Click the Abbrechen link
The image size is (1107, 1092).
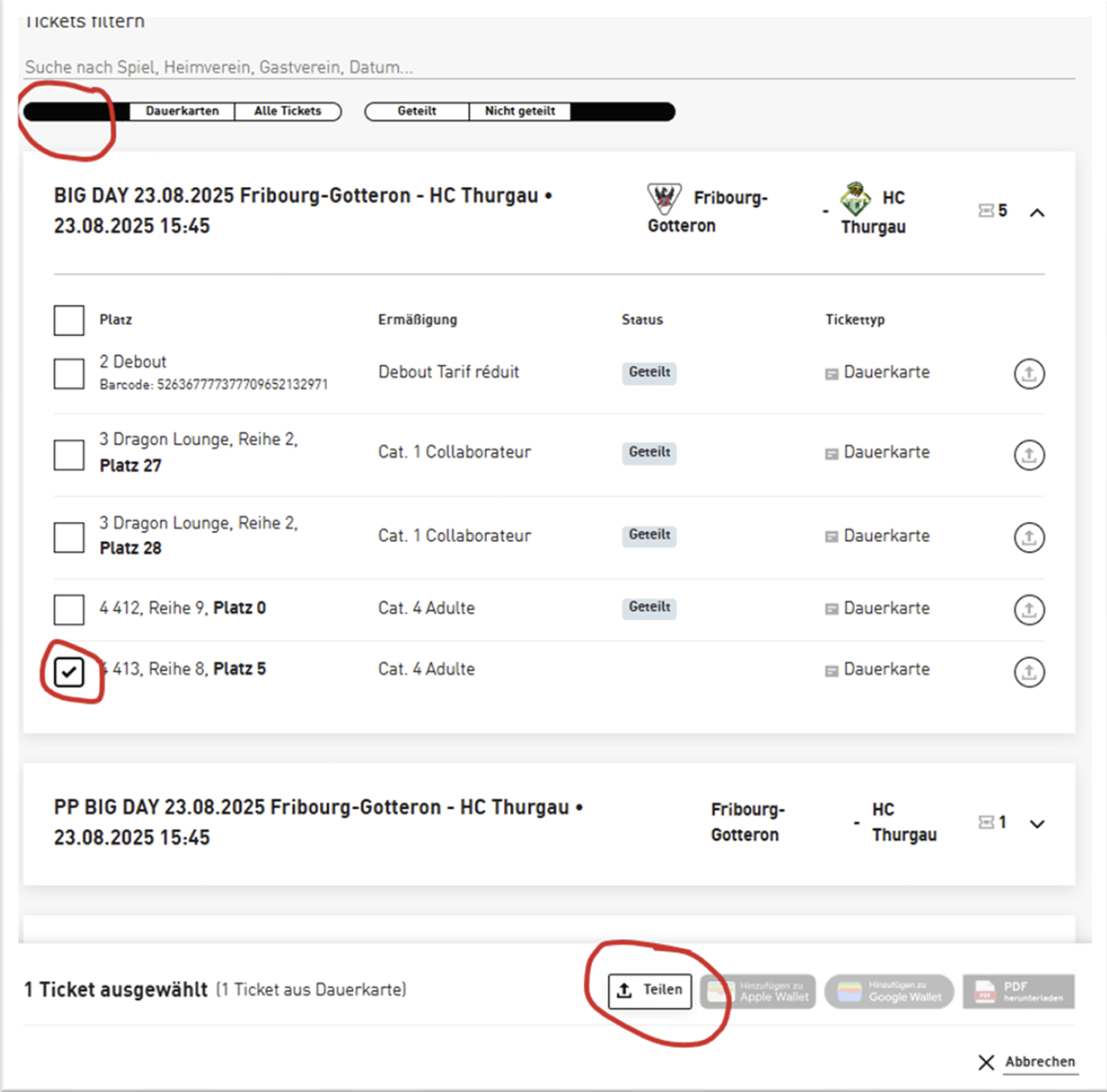1039,1062
